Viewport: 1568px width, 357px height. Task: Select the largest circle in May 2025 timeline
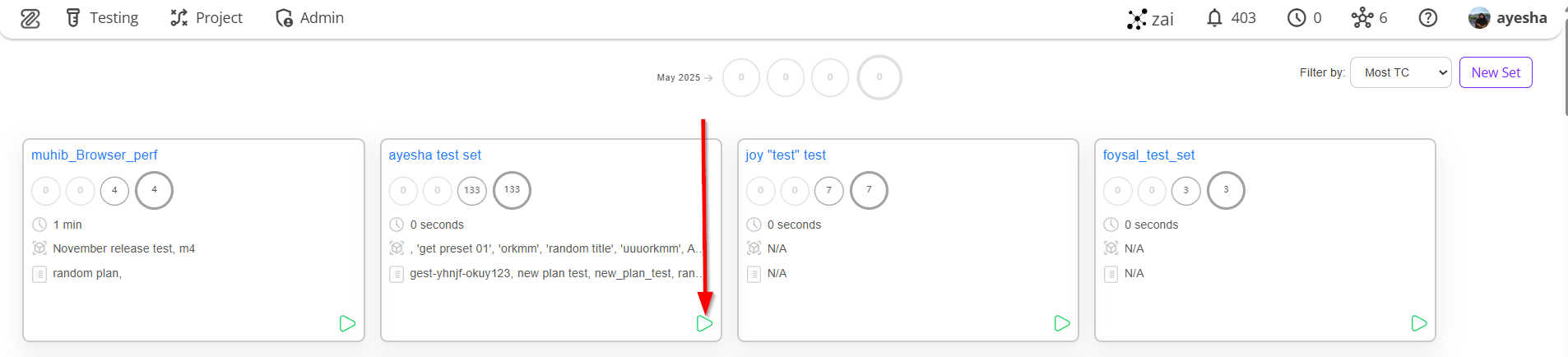879,77
